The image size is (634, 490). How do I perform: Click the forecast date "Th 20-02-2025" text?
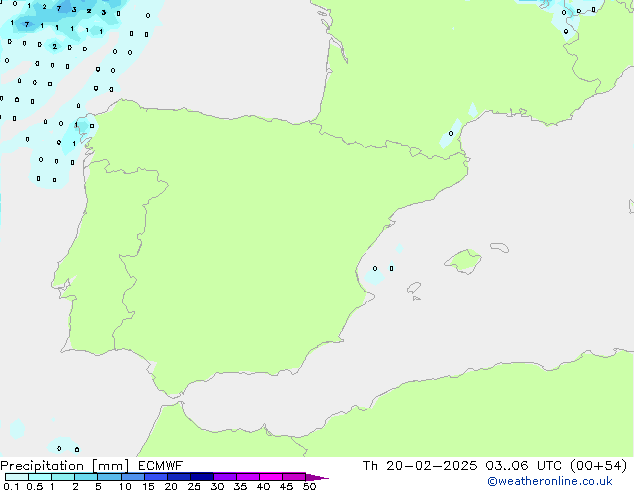click(x=420, y=466)
